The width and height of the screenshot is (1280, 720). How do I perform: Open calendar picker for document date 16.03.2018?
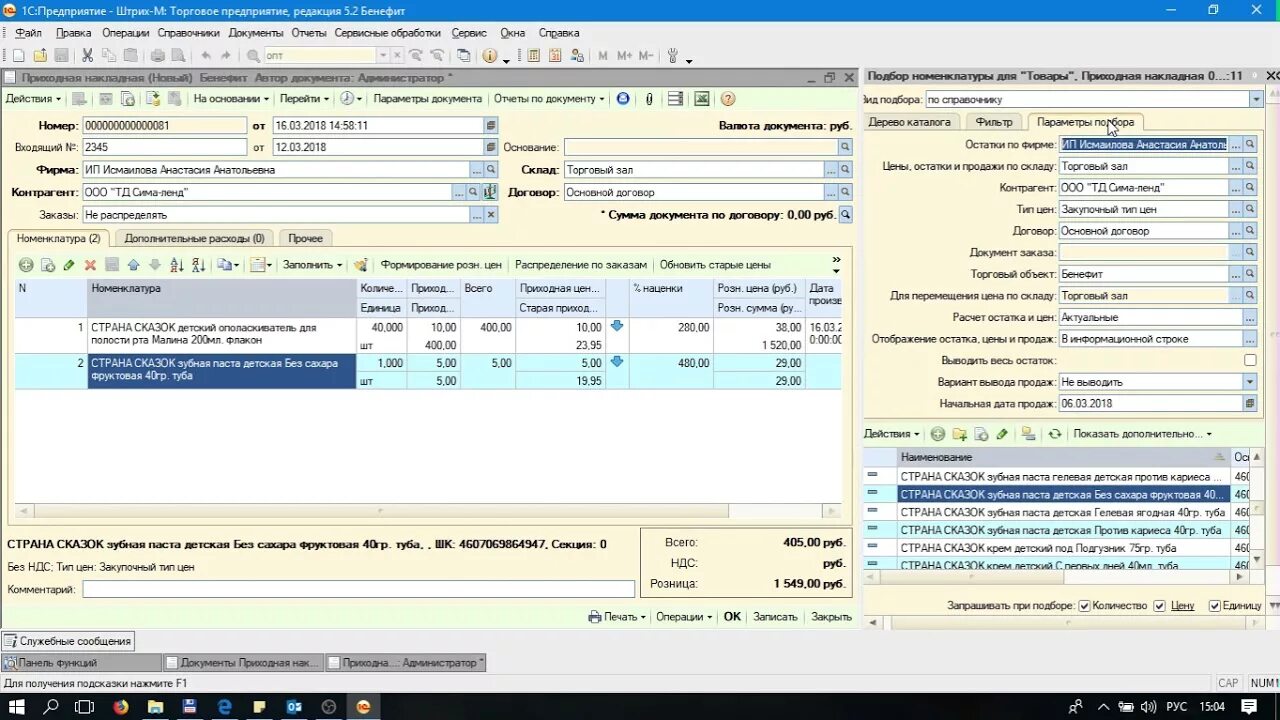click(490, 126)
